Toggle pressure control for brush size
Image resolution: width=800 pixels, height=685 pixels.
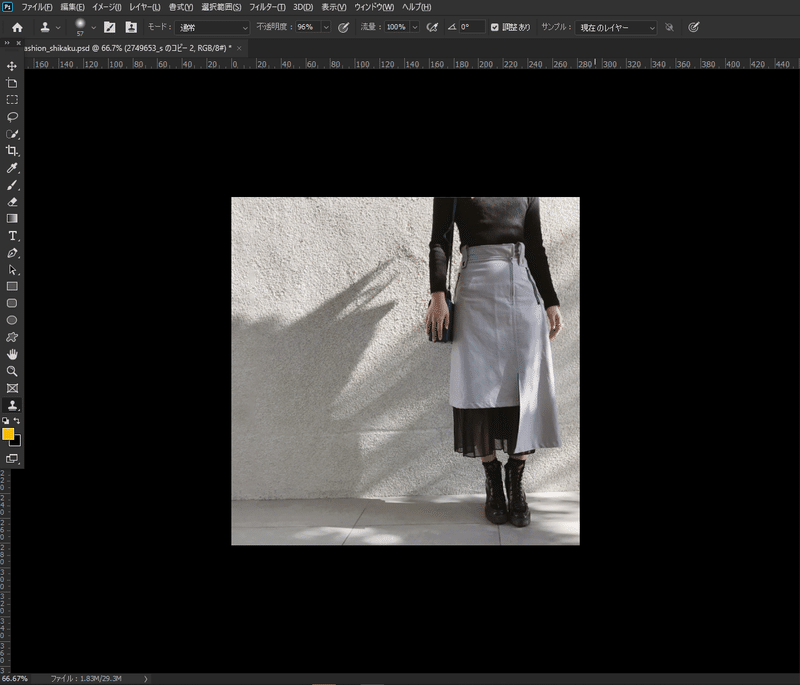[693, 28]
